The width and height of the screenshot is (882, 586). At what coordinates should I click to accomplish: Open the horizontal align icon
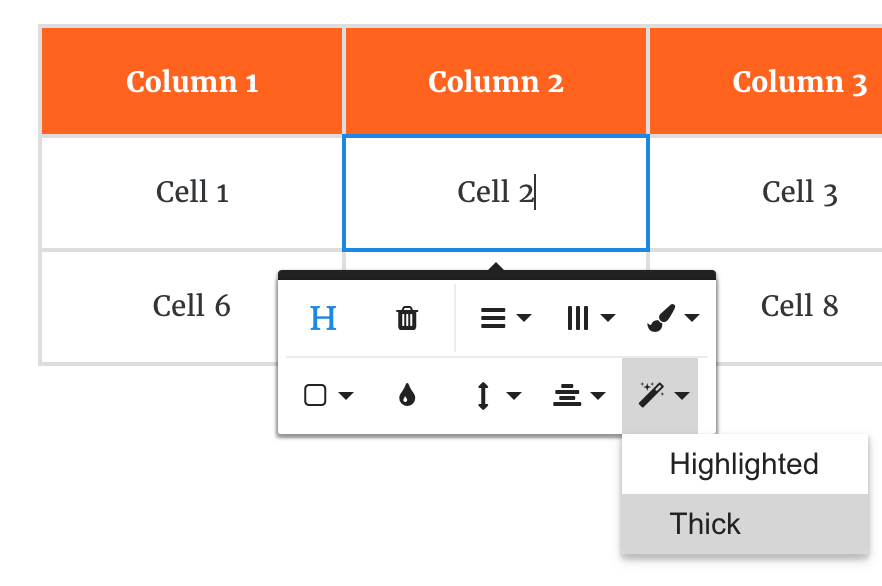(568, 396)
